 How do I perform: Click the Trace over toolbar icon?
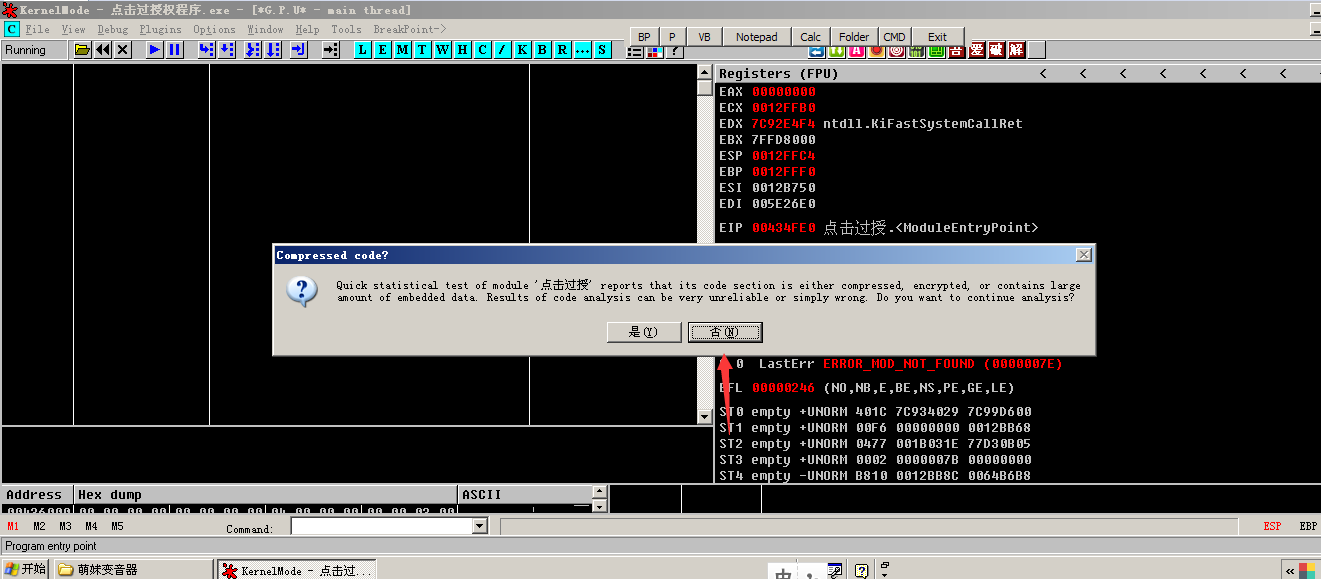coord(273,50)
